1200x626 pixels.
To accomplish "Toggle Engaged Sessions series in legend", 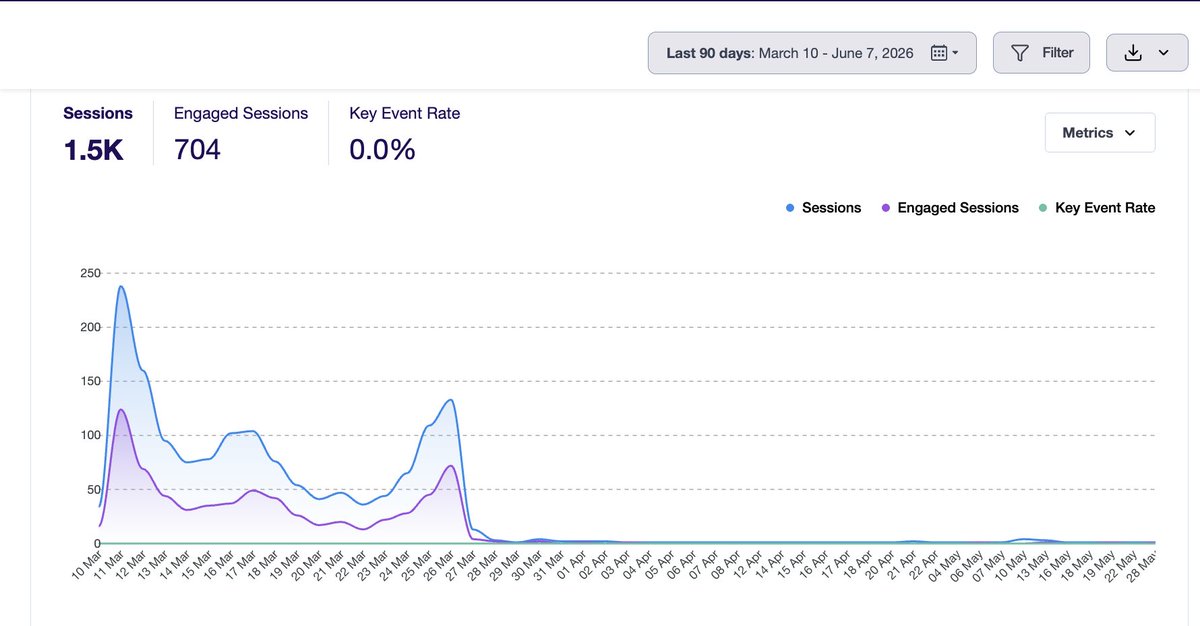I will pyautogui.click(x=949, y=208).
